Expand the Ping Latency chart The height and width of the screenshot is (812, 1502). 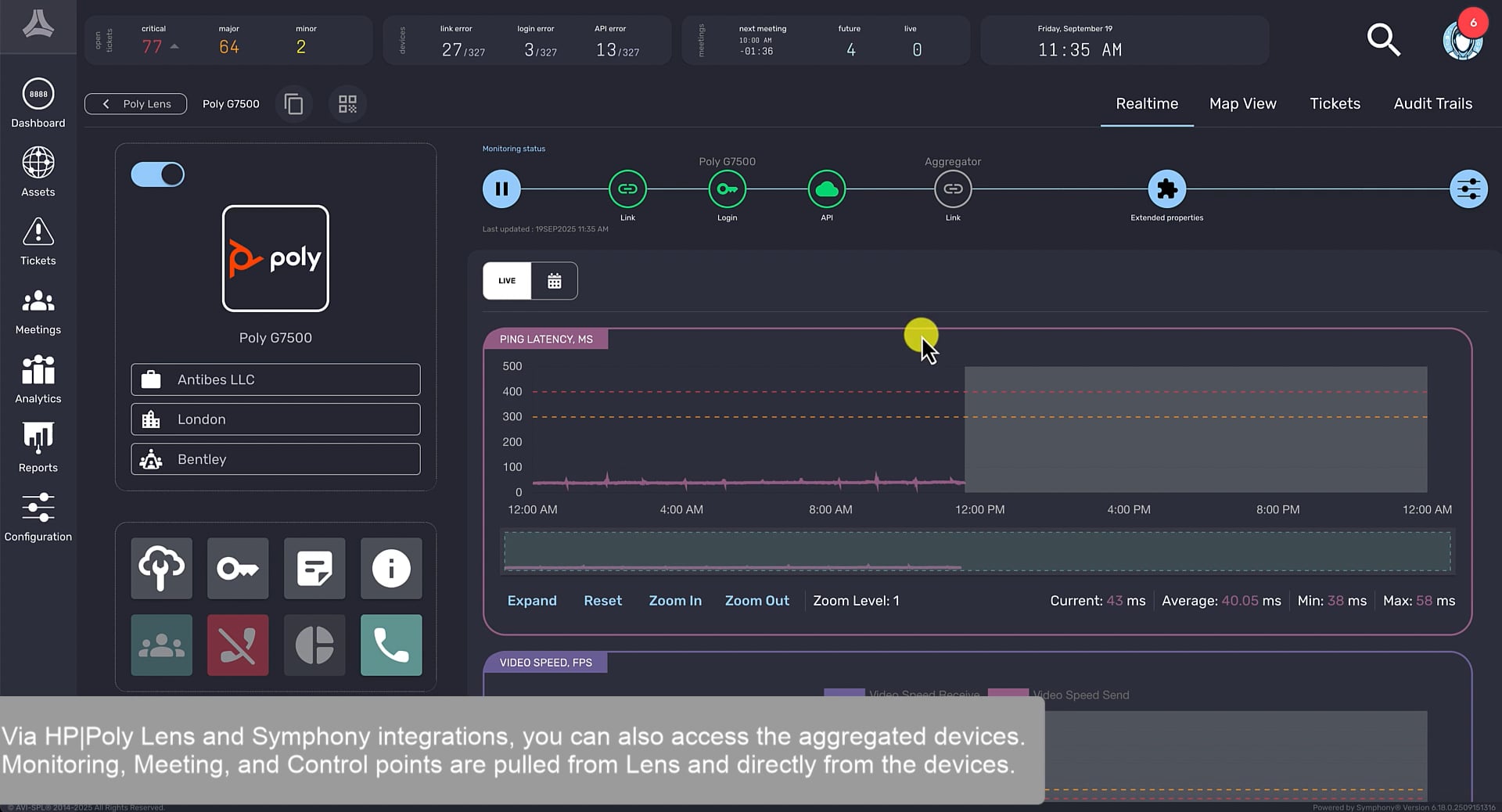(x=532, y=601)
